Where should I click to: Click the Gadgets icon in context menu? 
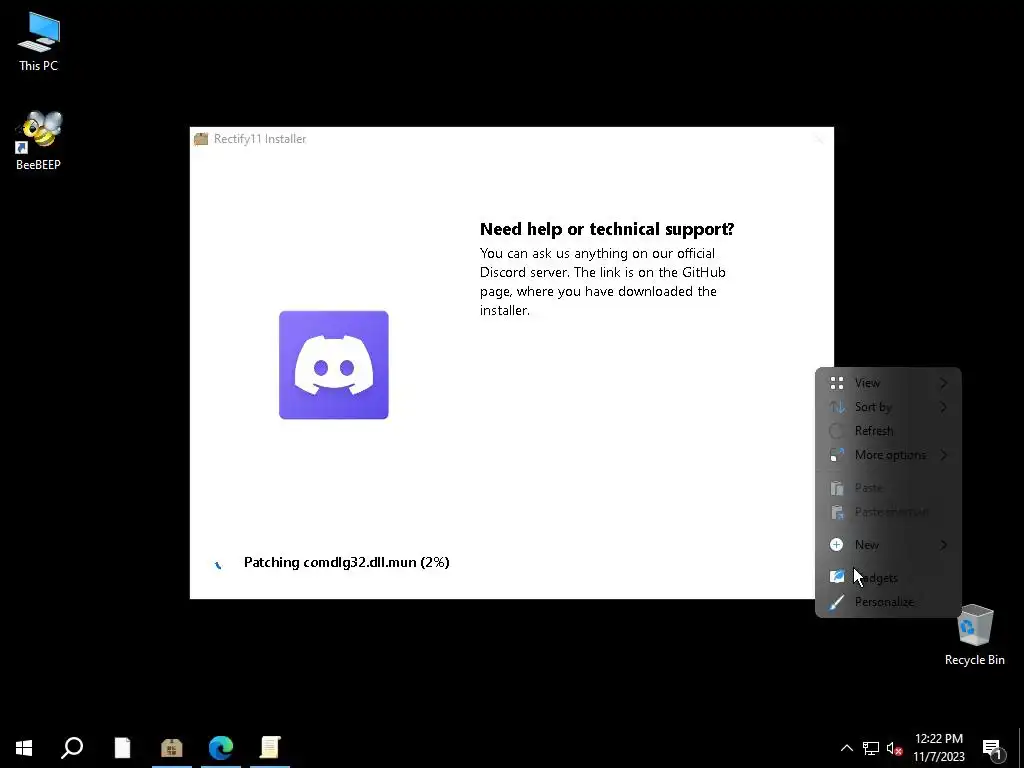pos(837,576)
